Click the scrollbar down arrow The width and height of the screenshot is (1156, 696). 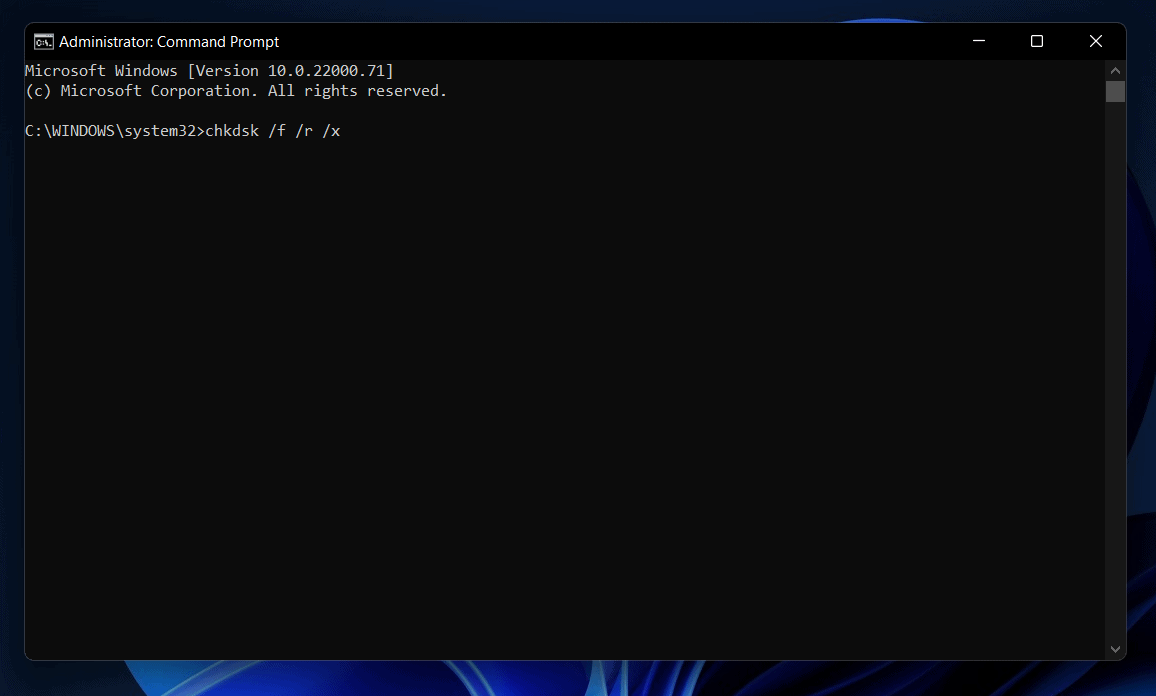pos(1115,649)
